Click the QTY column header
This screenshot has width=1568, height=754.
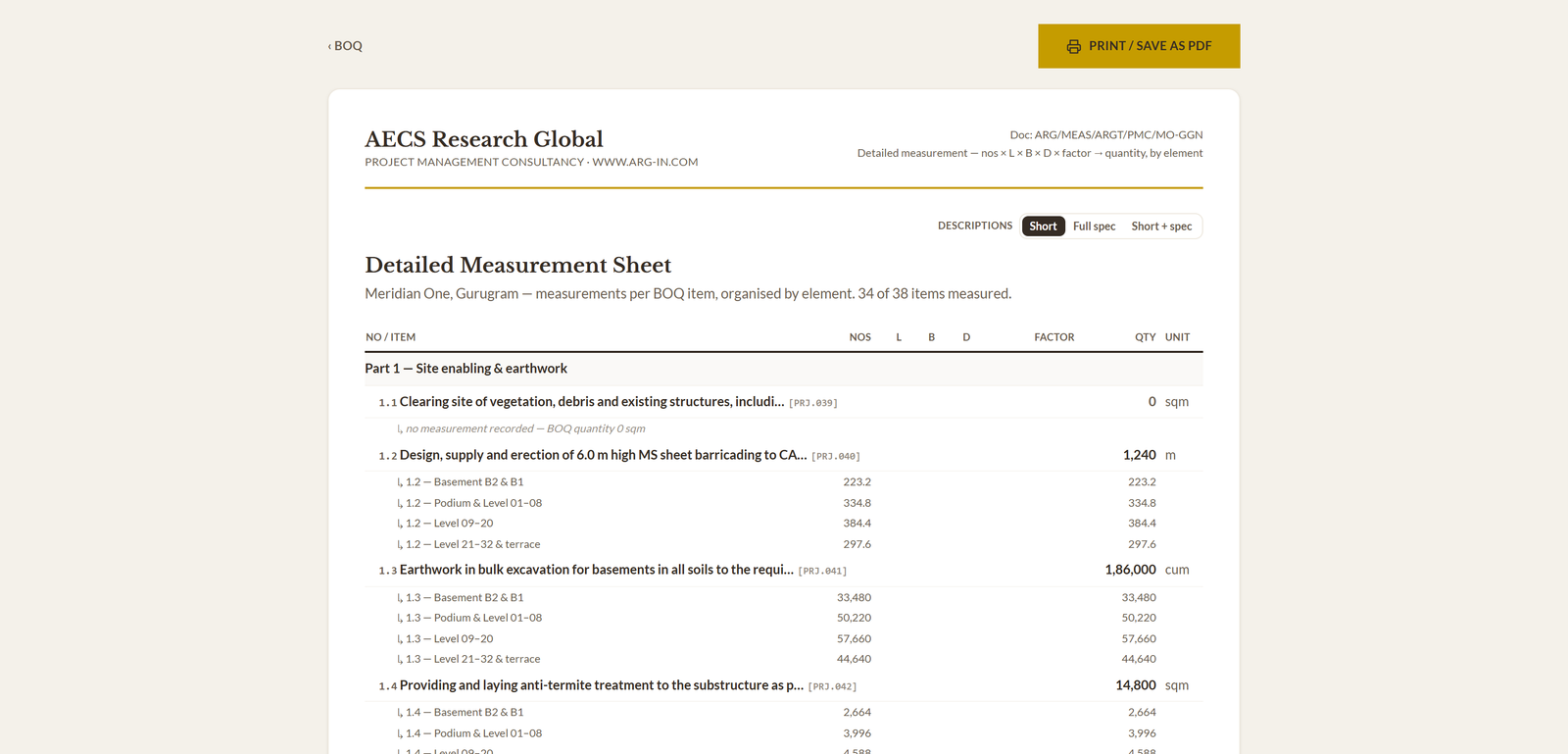pyautogui.click(x=1145, y=337)
